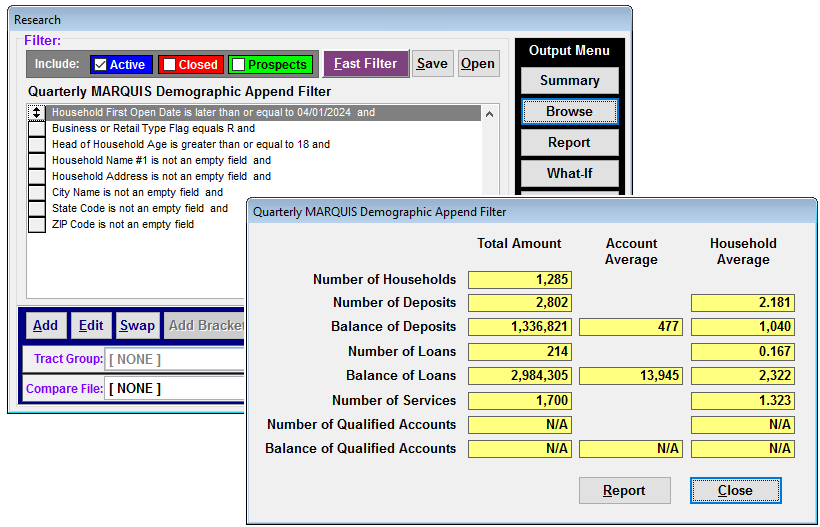The height and width of the screenshot is (527, 820).
Task: Select row selector beside State Code
Action: click(36, 209)
